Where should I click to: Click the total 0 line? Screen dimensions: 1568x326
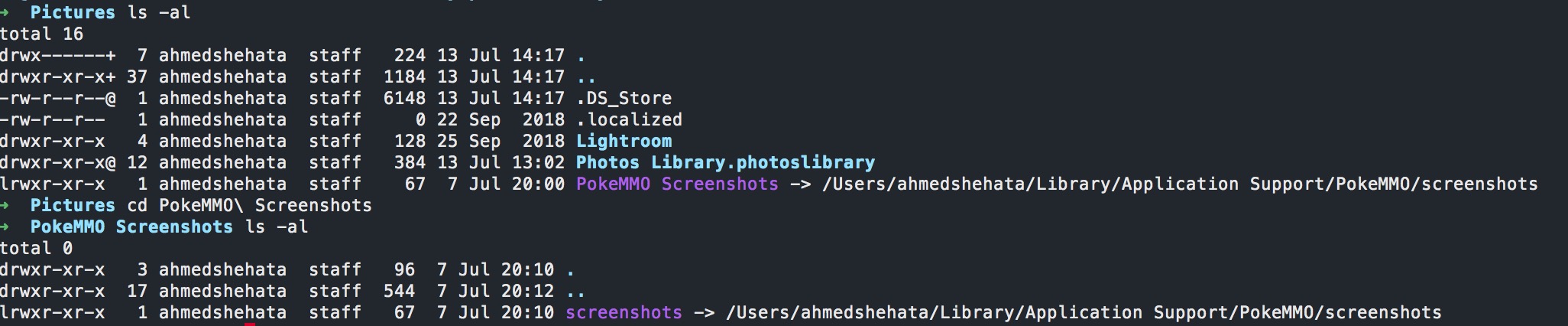(36, 248)
